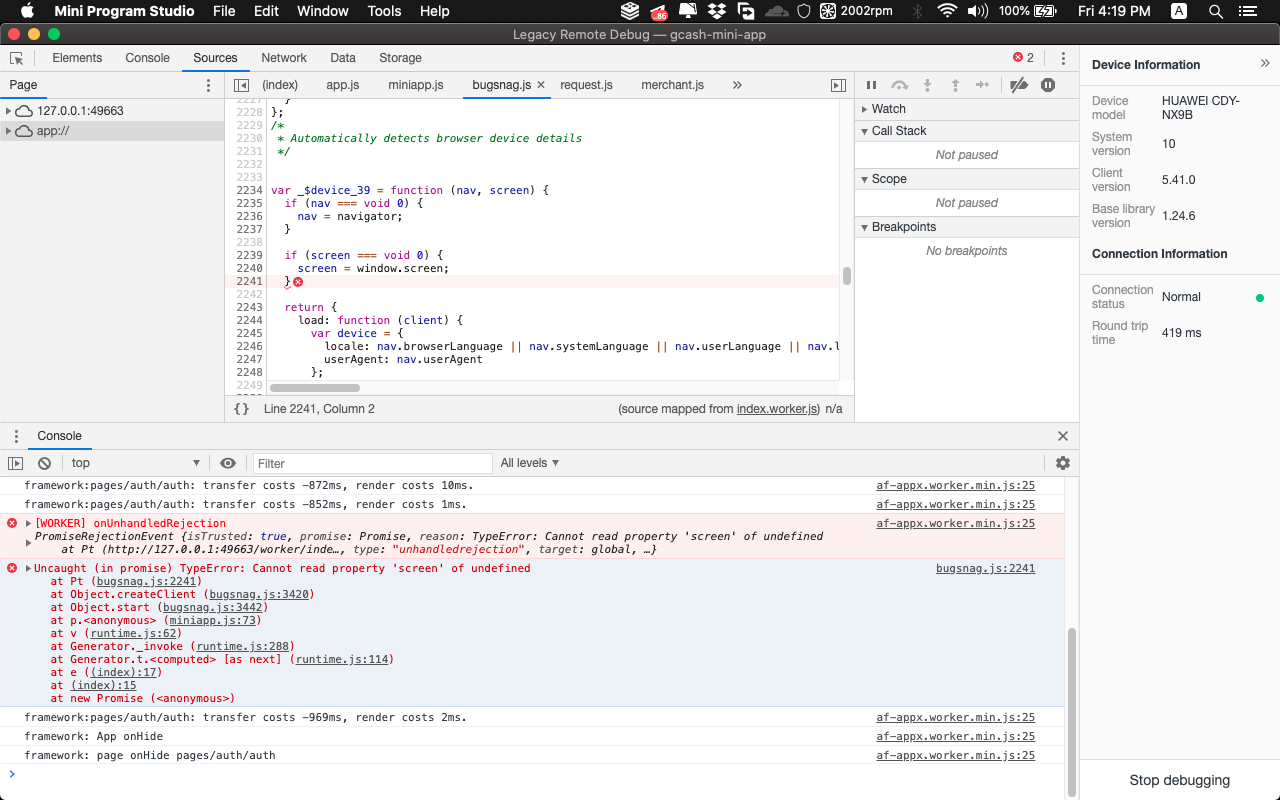Screen dimensions: 1280x800
Task: Hide the file navigator pane
Action: (241, 85)
